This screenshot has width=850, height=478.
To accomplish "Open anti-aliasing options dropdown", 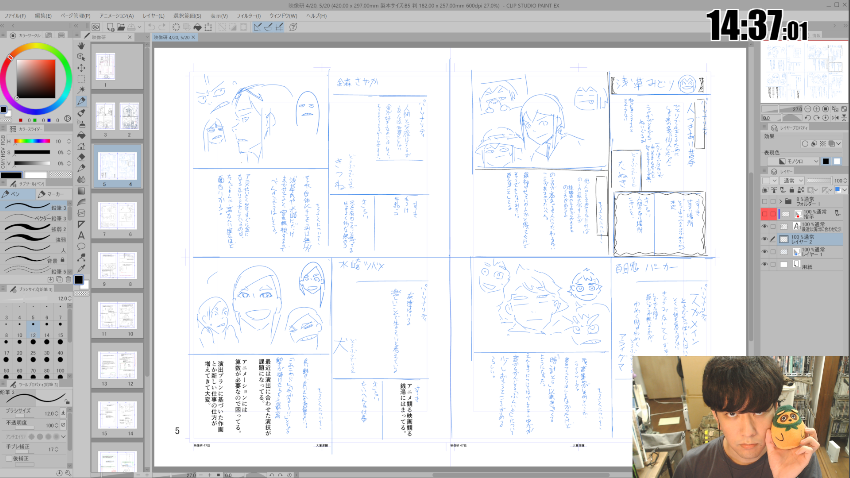I will (64, 436).
